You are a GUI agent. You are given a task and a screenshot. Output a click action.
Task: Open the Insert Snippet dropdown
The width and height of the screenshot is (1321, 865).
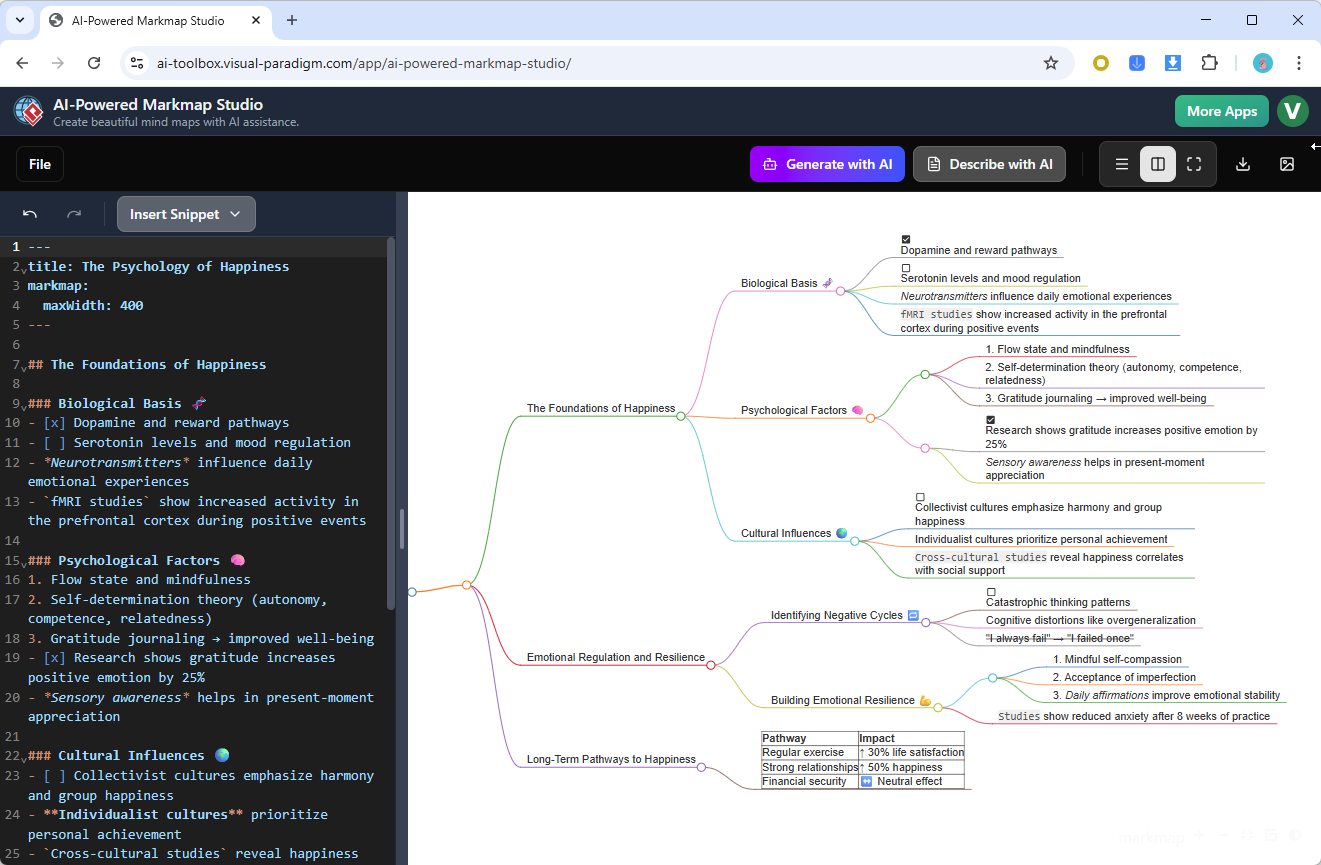tap(186, 213)
